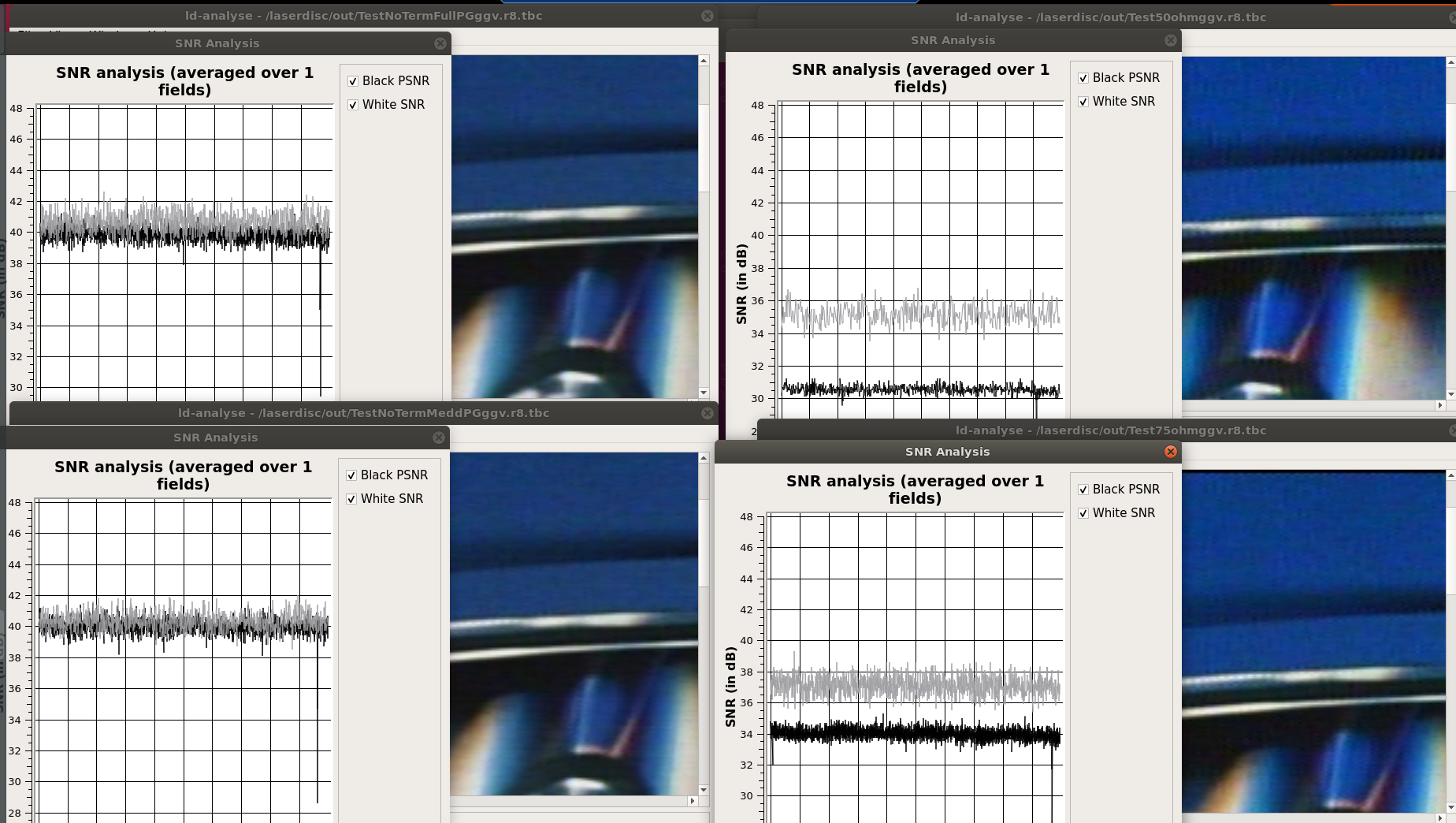Click scroll-right arrow in the TestNoTermMeddPG video view

pyautogui.click(x=693, y=801)
